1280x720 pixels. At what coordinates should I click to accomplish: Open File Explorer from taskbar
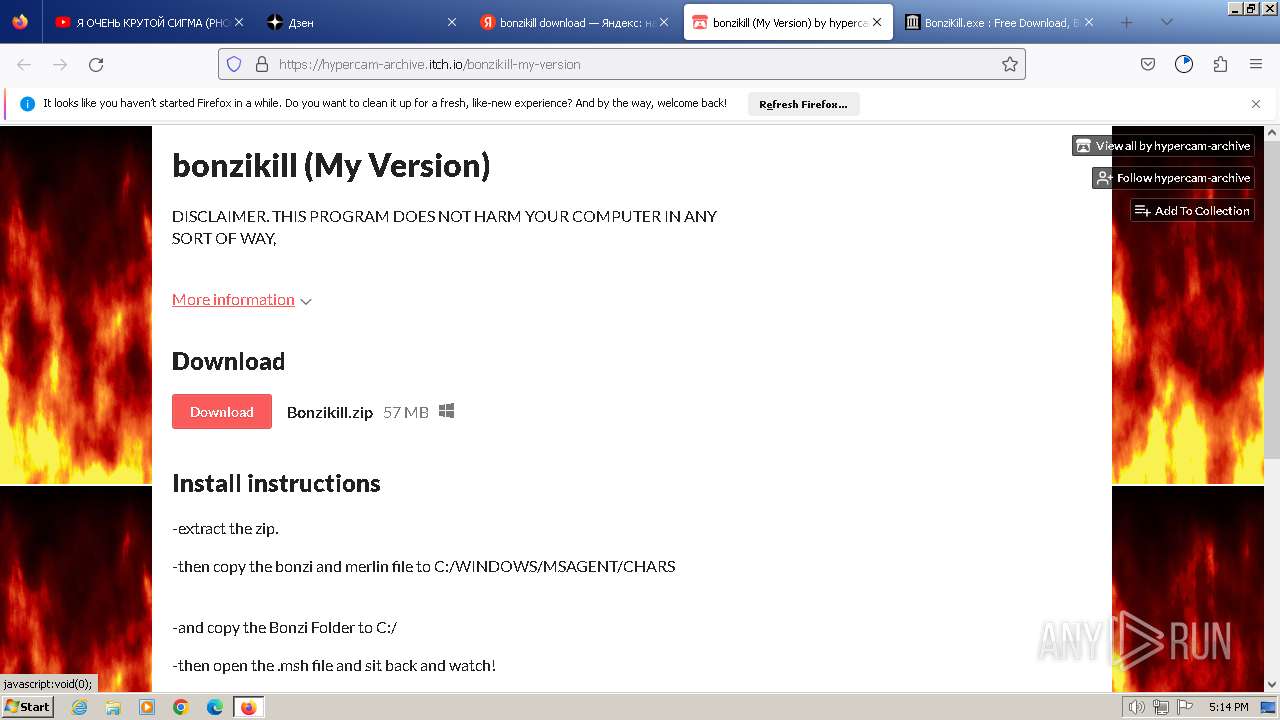click(113, 707)
